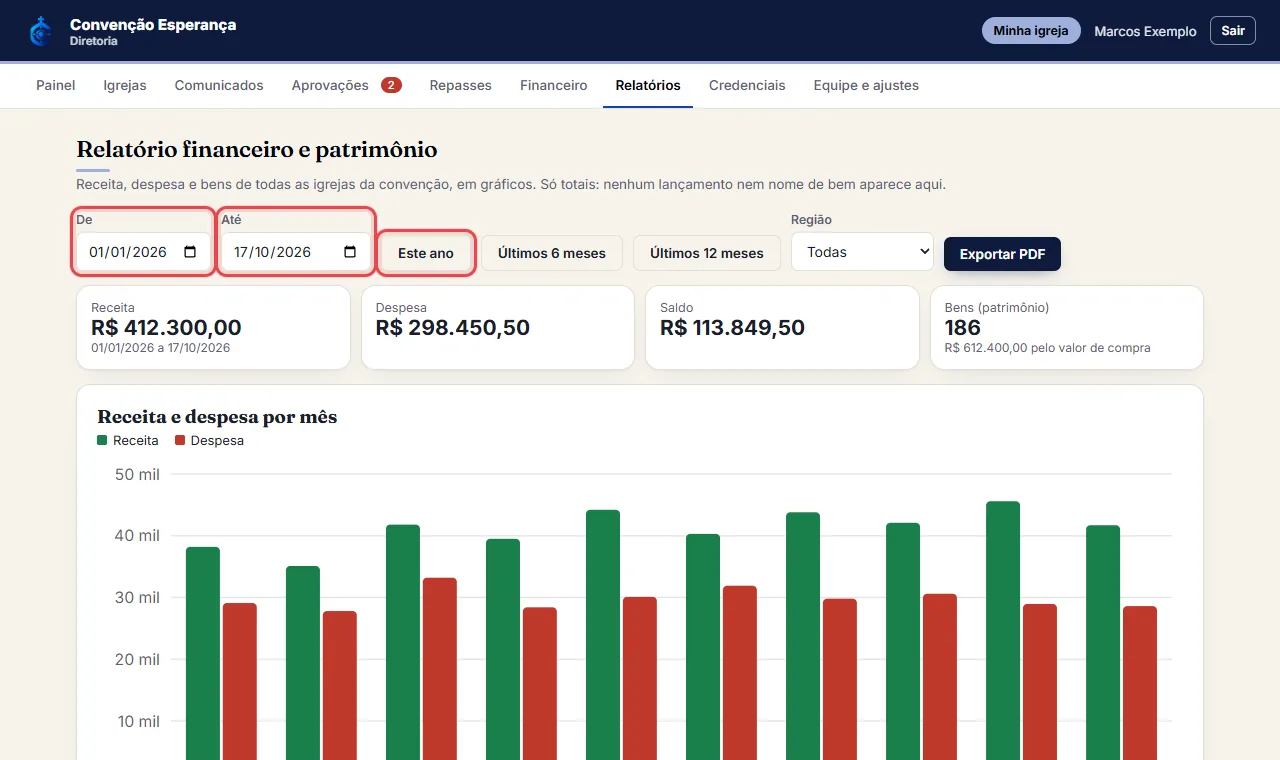This screenshot has width=1280, height=760.
Task: Click the Minha igreja button
Action: click(x=1031, y=31)
